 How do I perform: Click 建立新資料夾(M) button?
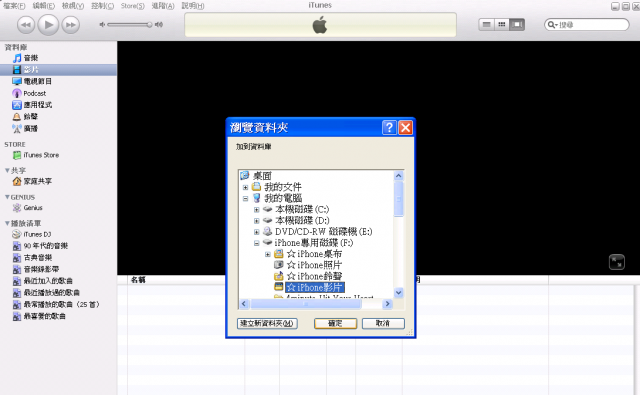267,324
